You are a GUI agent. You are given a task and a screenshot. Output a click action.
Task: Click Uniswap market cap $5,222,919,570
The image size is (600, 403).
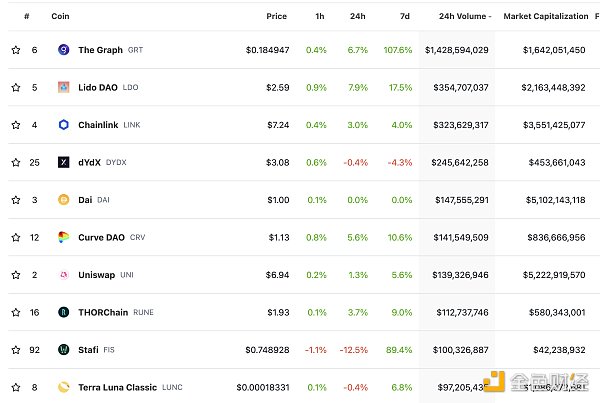[554, 275]
